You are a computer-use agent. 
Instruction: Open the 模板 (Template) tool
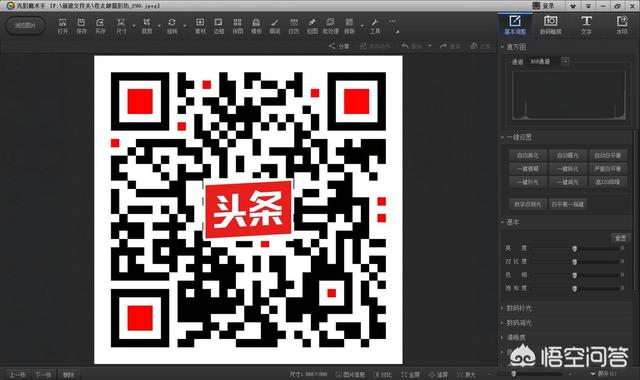(x=256, y=26)
